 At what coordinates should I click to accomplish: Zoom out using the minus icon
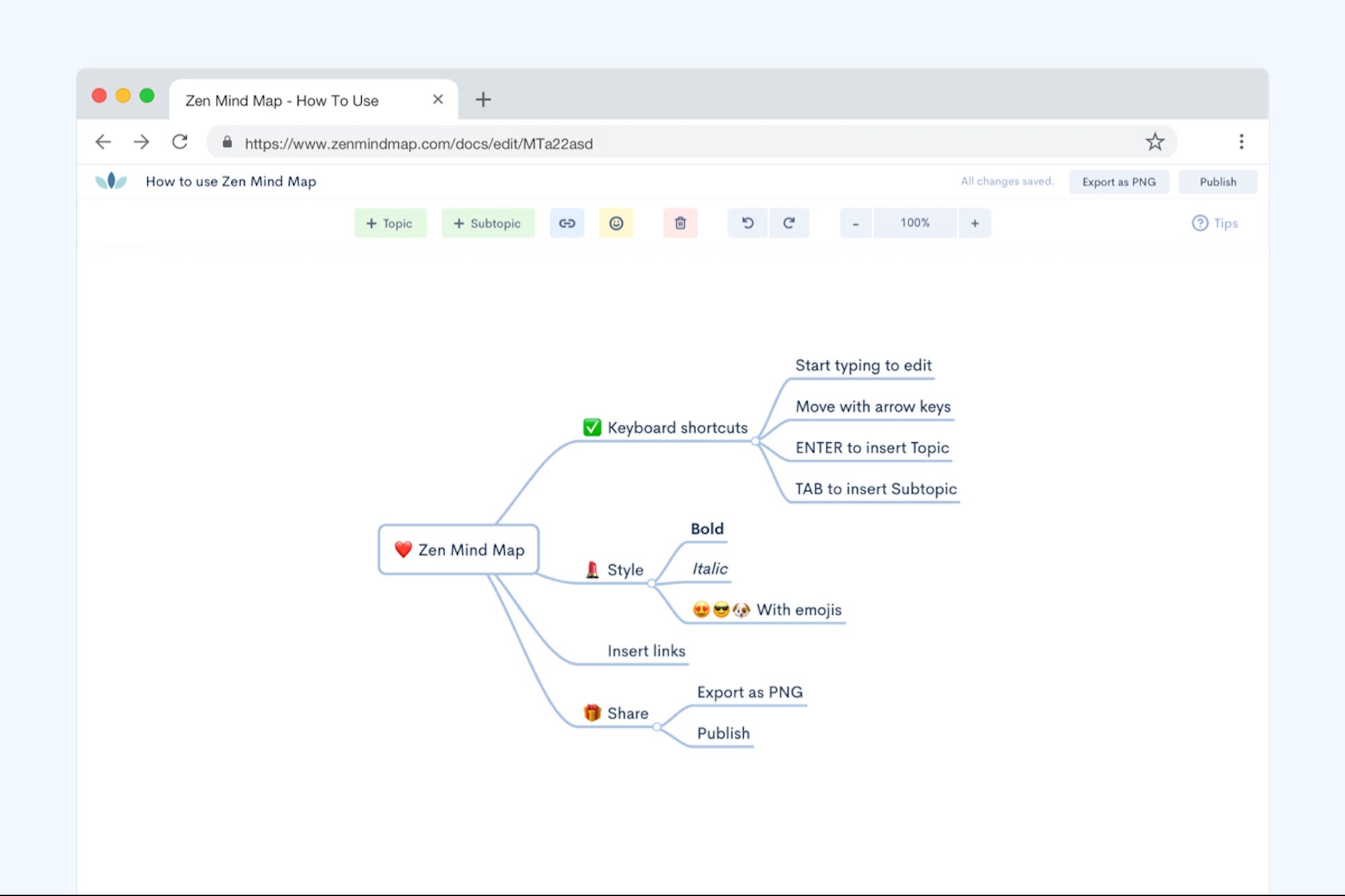(855, 222)
